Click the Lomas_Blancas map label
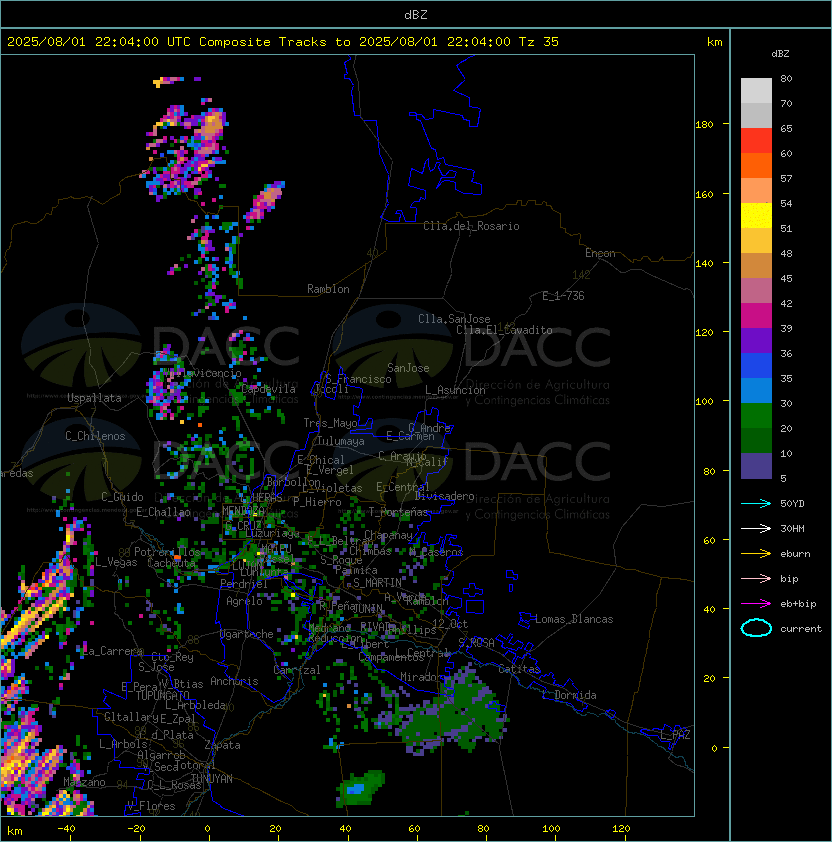This screenshot has height=842, width=832. click(574, 619)
